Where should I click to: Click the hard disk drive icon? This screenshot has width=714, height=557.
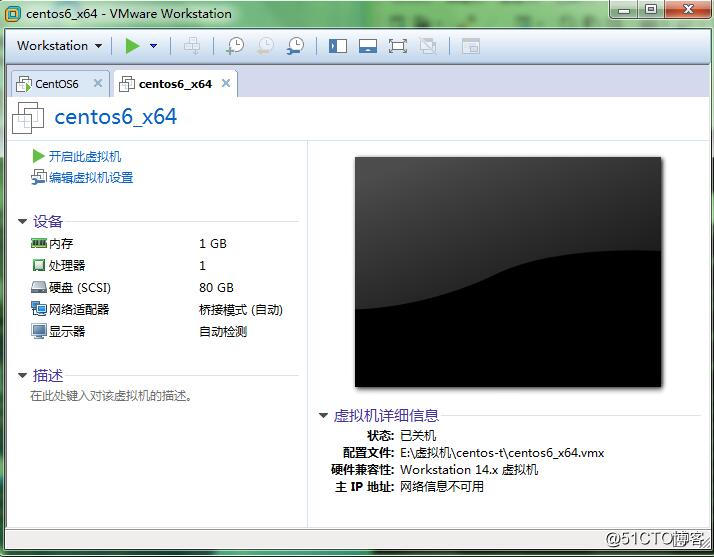coord(39,287)
